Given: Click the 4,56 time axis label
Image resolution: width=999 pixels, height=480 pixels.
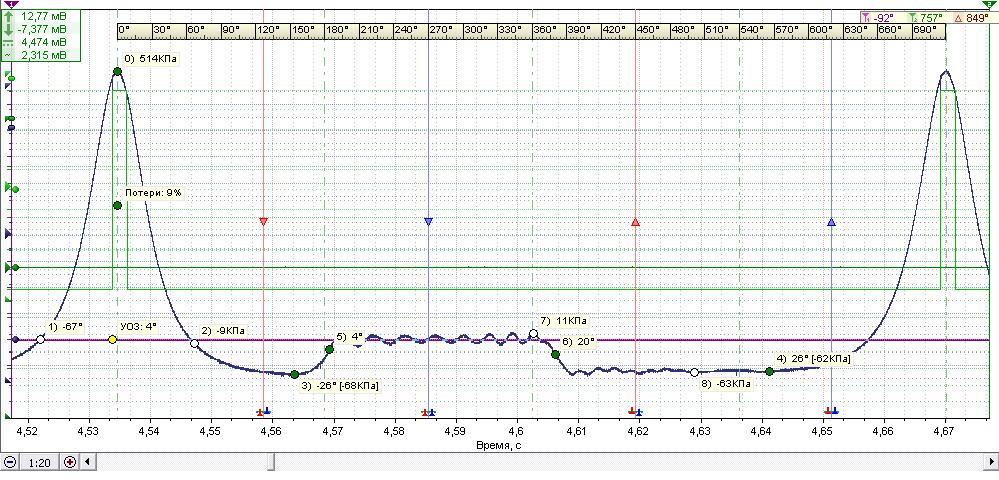Looking at the screenshot, I should [x=272, y=432].
